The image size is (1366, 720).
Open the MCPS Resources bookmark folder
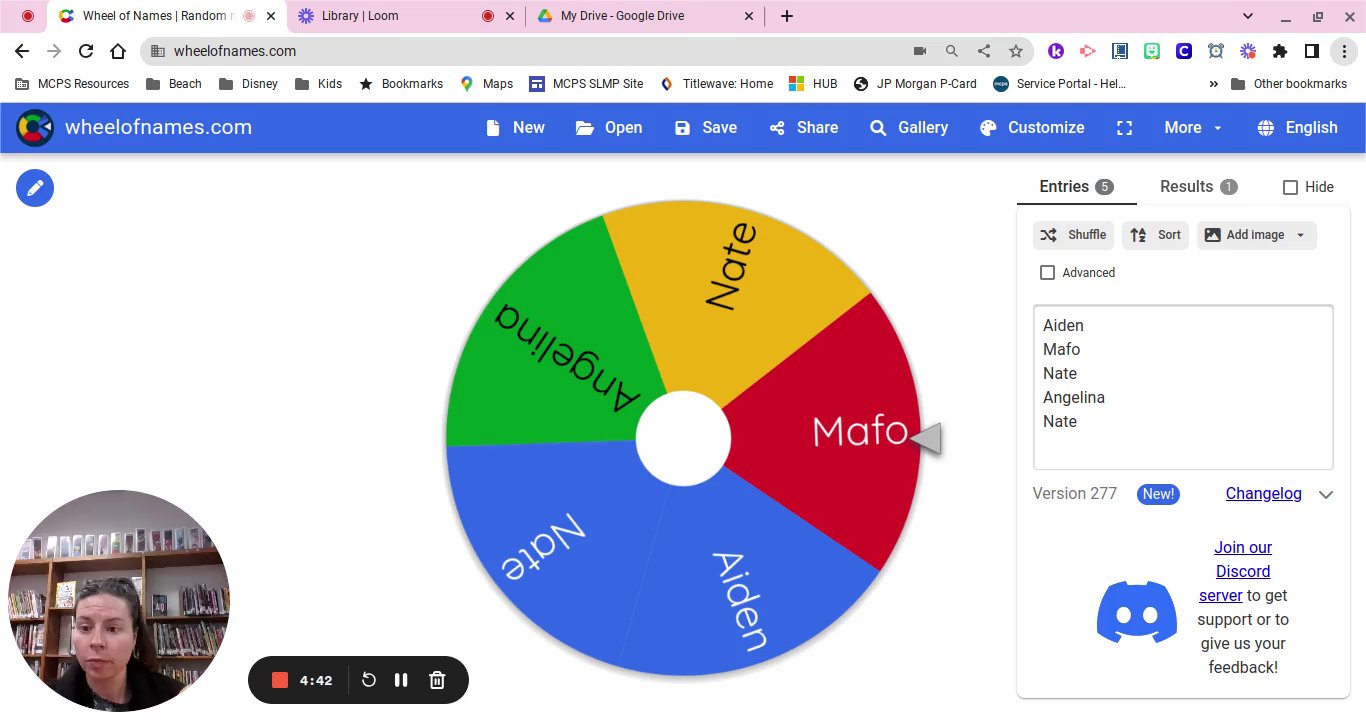[x=72, y=84]
